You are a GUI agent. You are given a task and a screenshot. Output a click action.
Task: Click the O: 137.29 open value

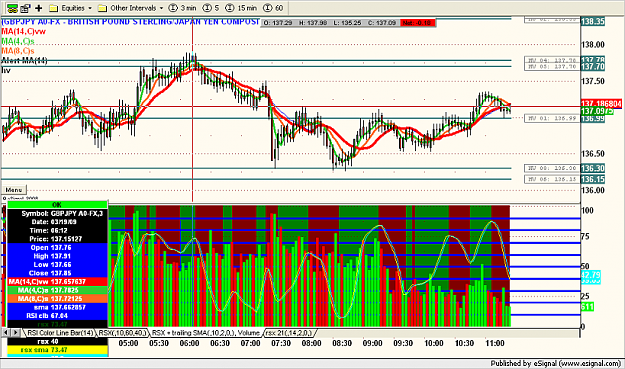(278, 23)
